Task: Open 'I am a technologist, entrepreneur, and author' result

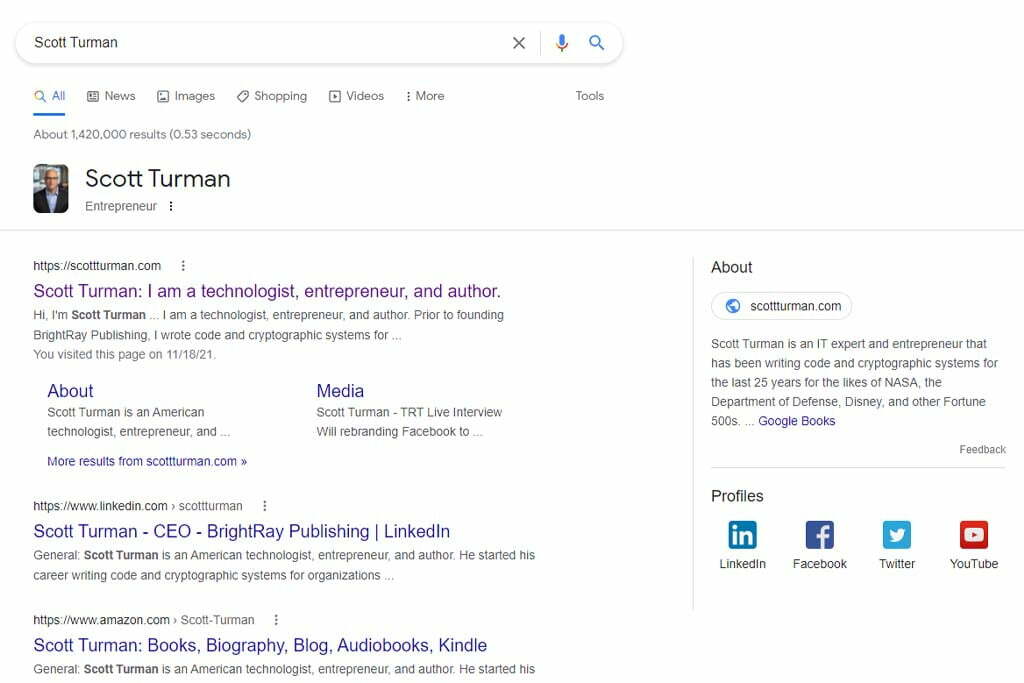Action: click(267, 291)
